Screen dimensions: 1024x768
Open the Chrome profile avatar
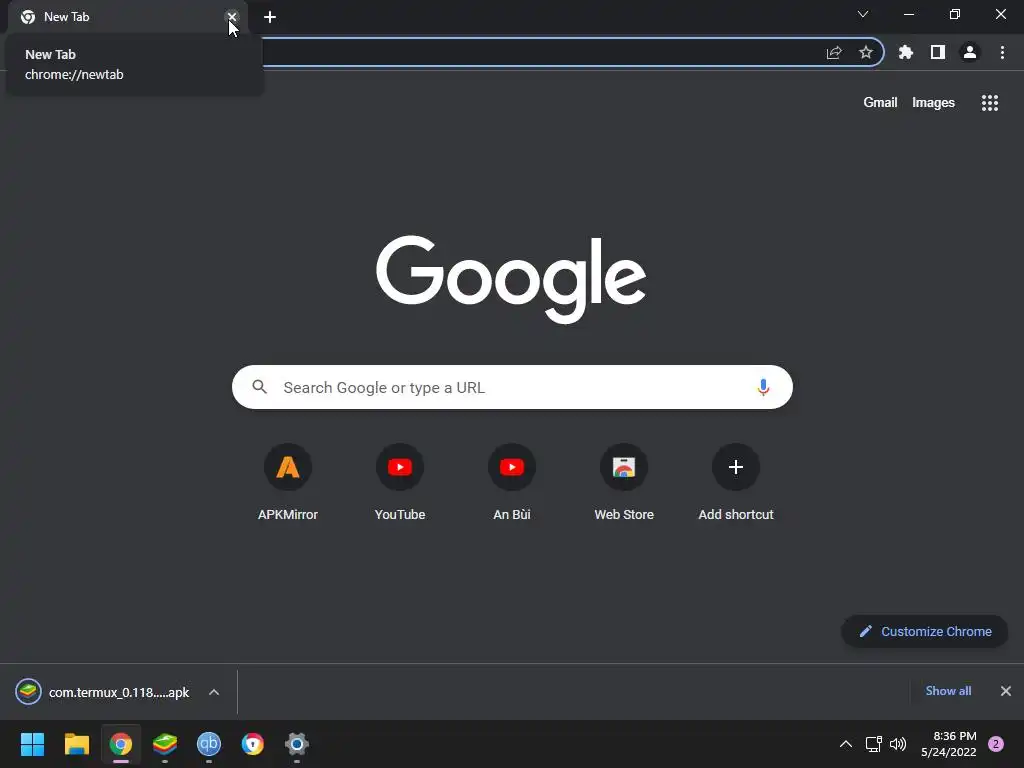coord(969,52)
